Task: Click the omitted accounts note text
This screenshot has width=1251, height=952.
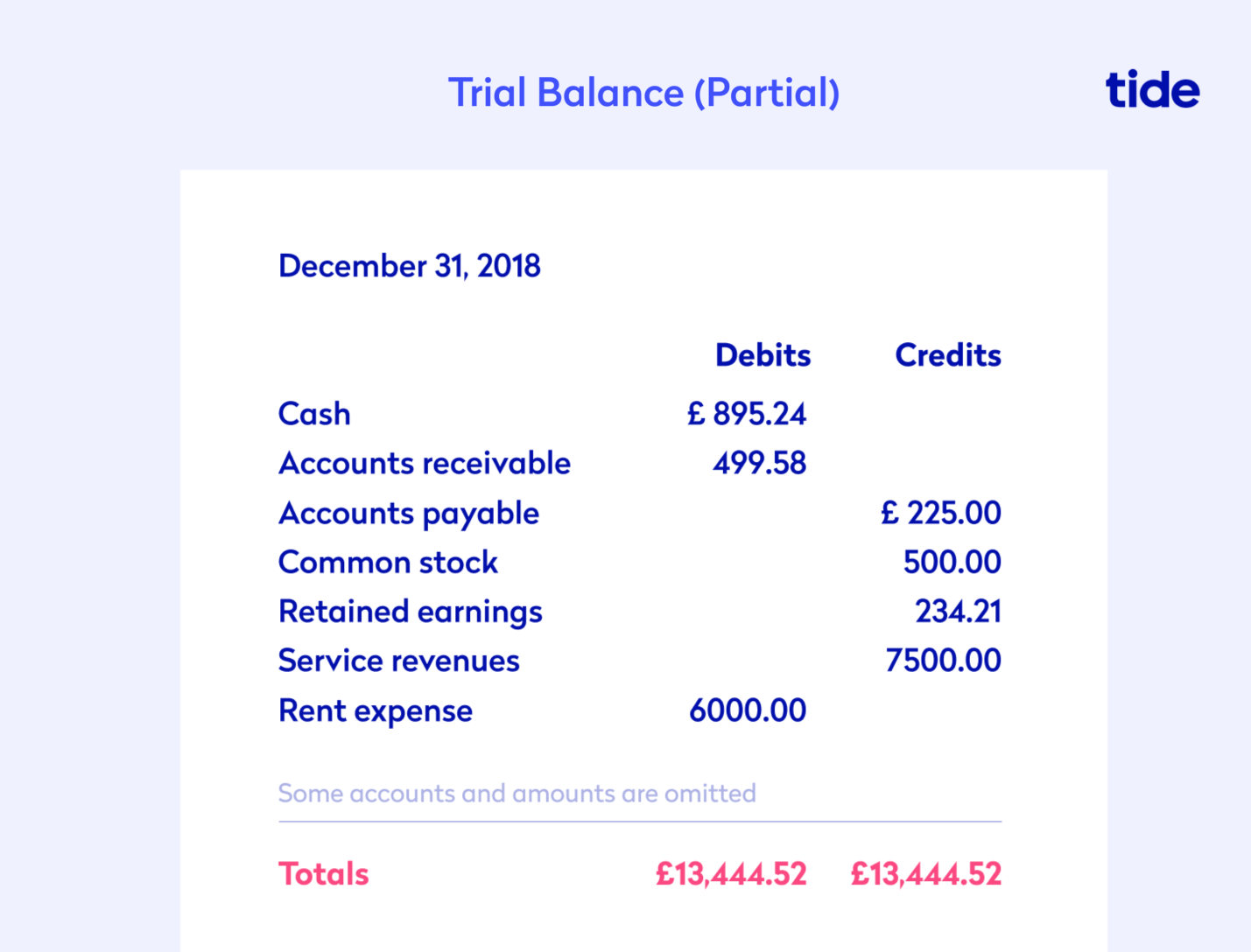Action: [517, 794]
